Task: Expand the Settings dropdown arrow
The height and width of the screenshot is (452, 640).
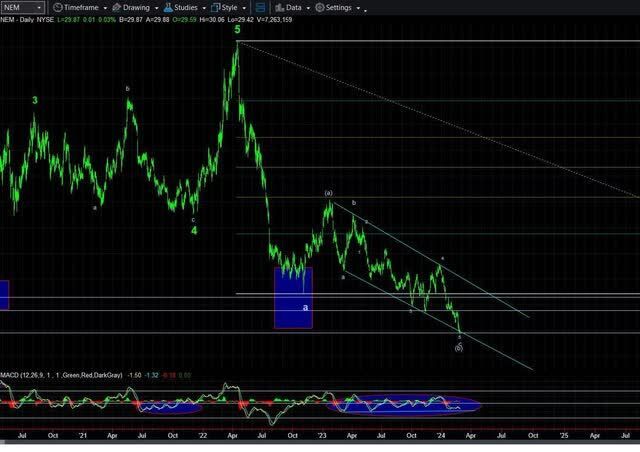Action: 358,8
